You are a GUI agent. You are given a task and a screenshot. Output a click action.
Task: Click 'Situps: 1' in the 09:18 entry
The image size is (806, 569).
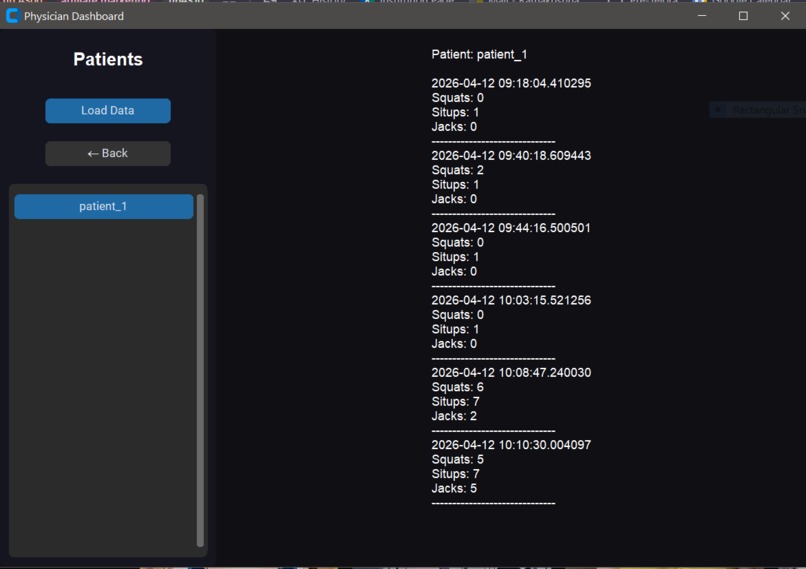(x=455, y=112)
